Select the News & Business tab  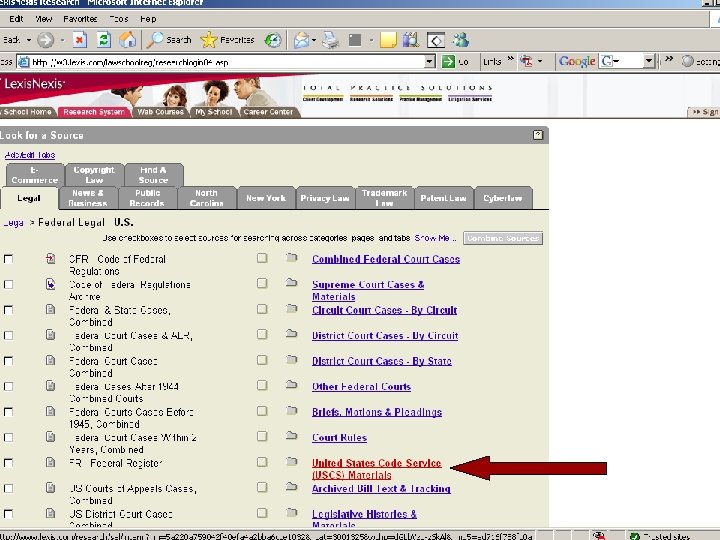pyautogui.click(x=88, y=198)
